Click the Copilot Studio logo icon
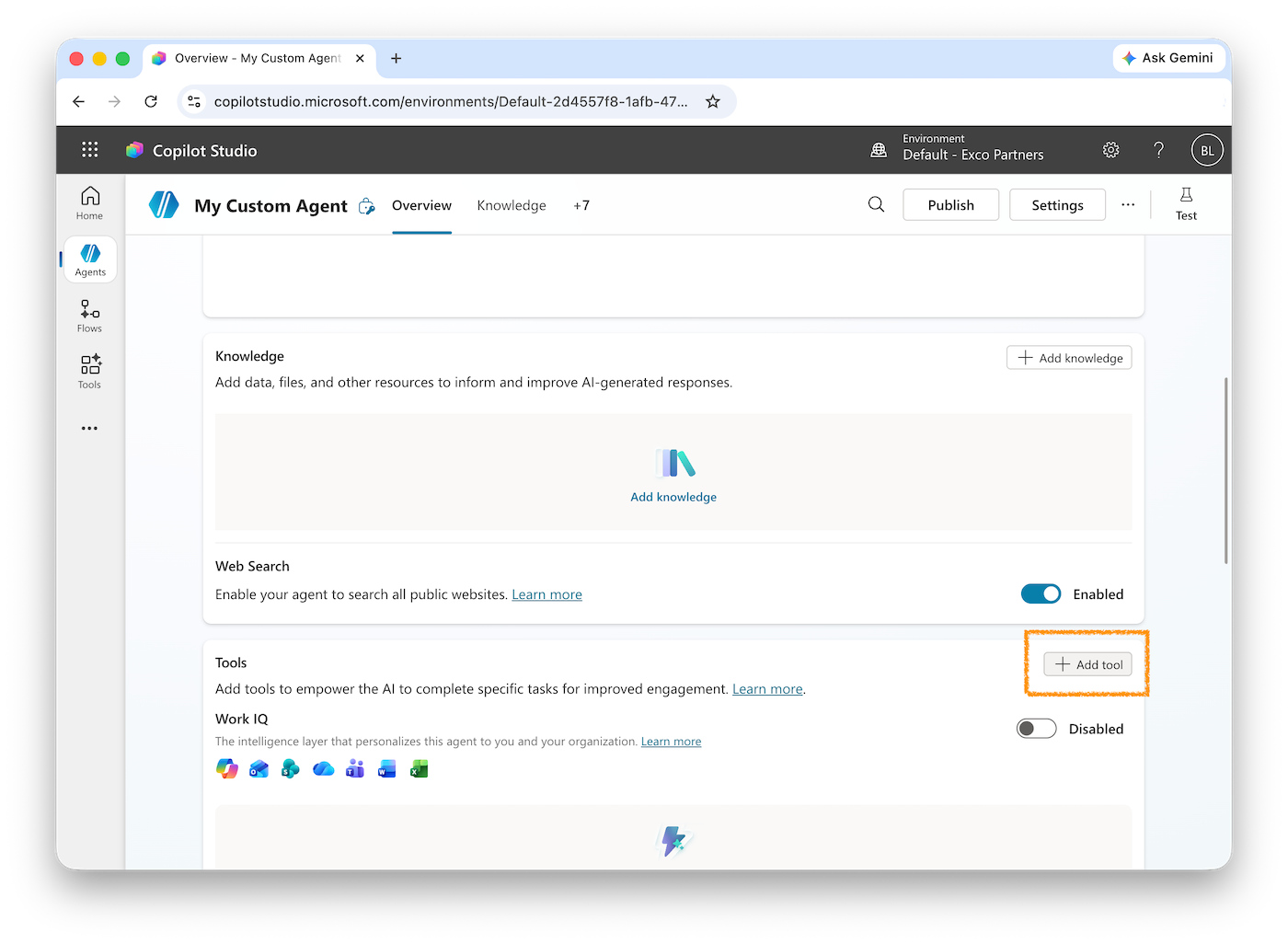 (135, 150)
